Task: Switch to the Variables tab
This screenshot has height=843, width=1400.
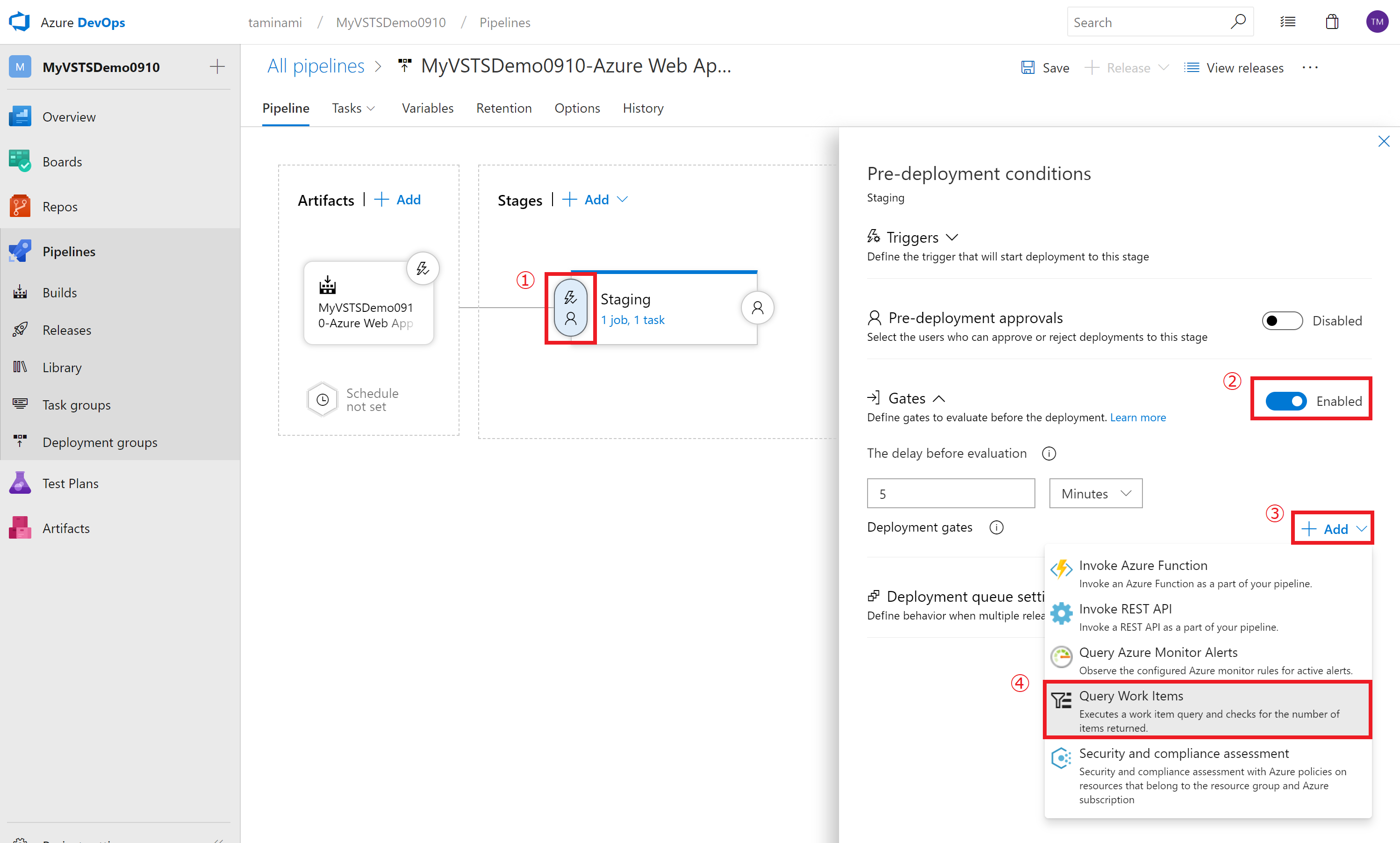Action: point(427,108)
